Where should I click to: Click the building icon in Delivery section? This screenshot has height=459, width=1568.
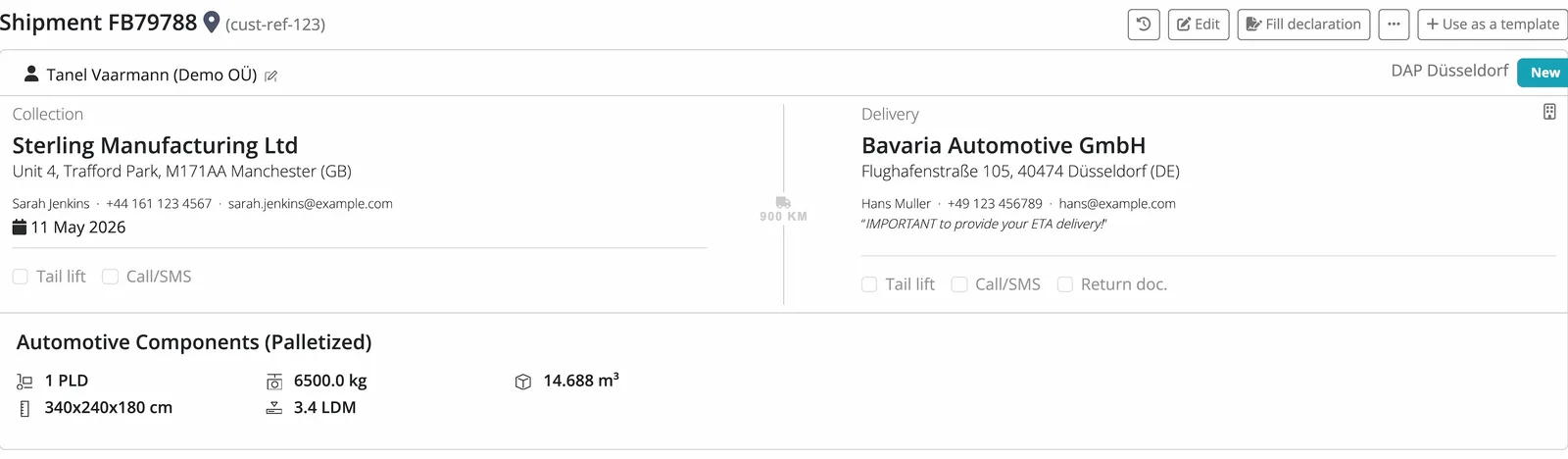point(1549,112)
